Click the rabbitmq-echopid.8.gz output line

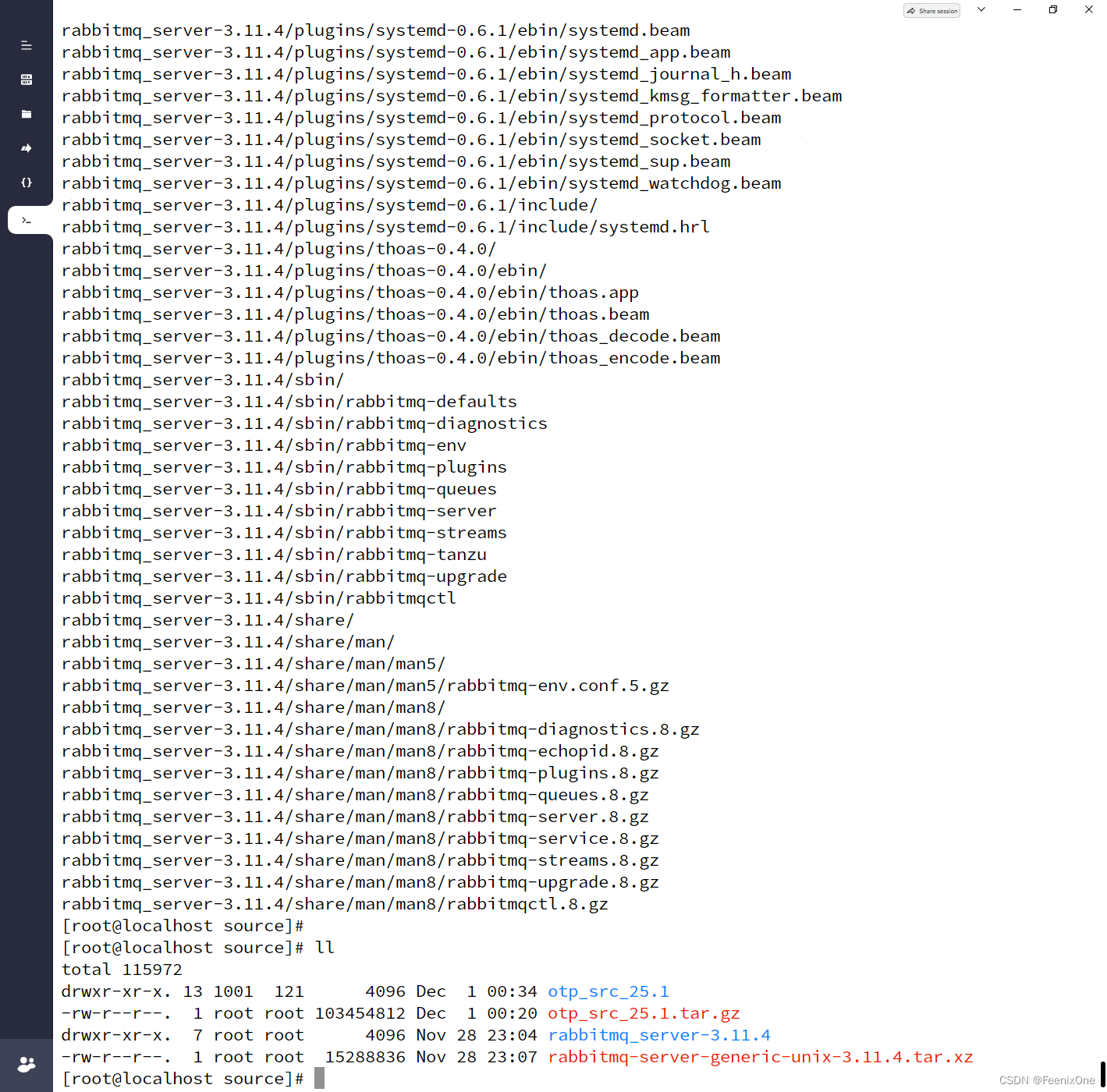360,751
